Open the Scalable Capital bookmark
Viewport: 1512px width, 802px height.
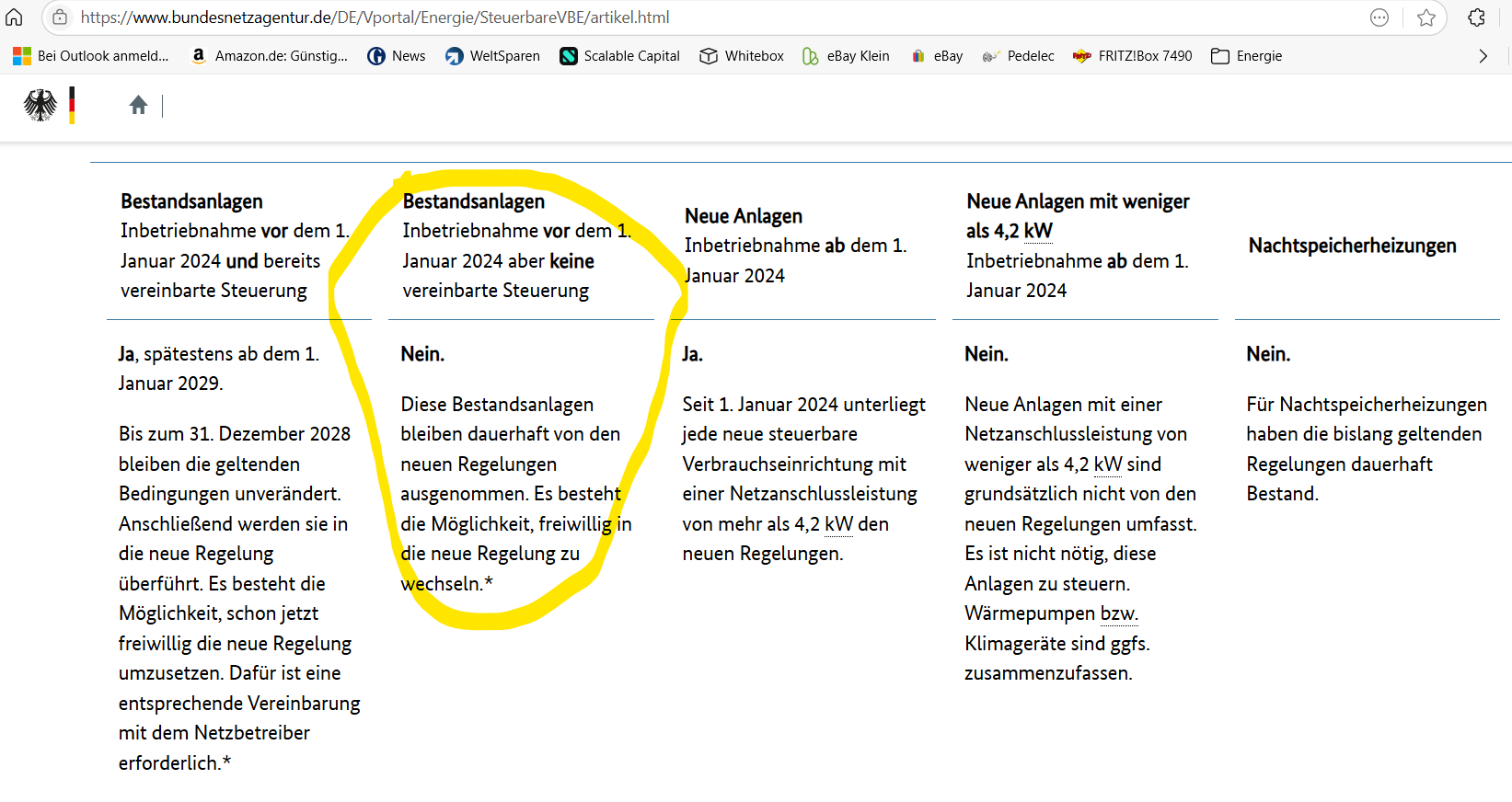click(619, 56)
